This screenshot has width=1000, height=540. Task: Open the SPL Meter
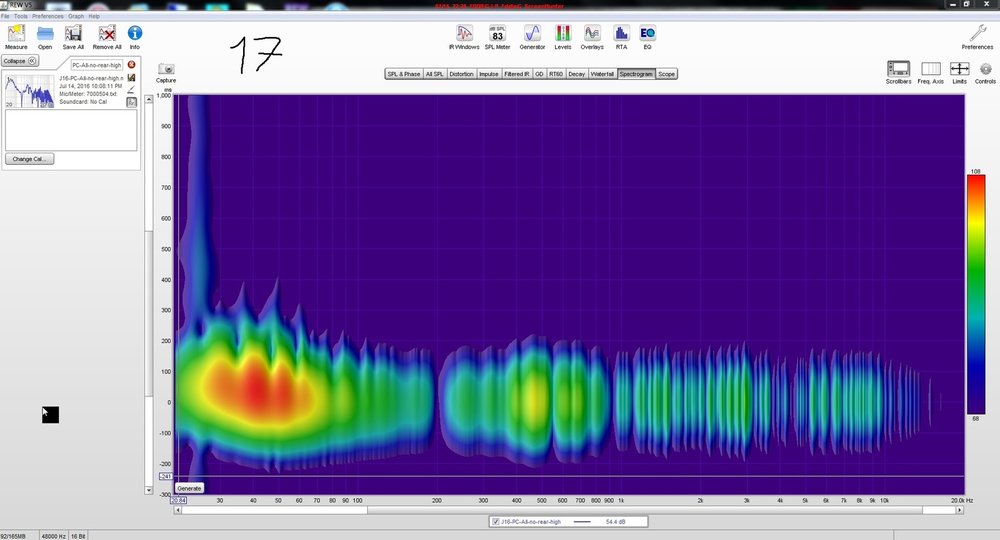[x=497, y=34]
